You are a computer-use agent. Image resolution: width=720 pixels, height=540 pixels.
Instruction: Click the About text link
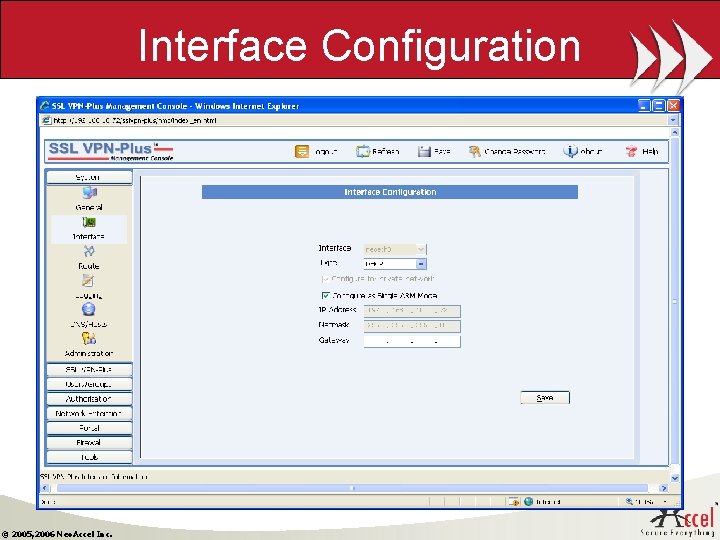(x=591, y=152)
